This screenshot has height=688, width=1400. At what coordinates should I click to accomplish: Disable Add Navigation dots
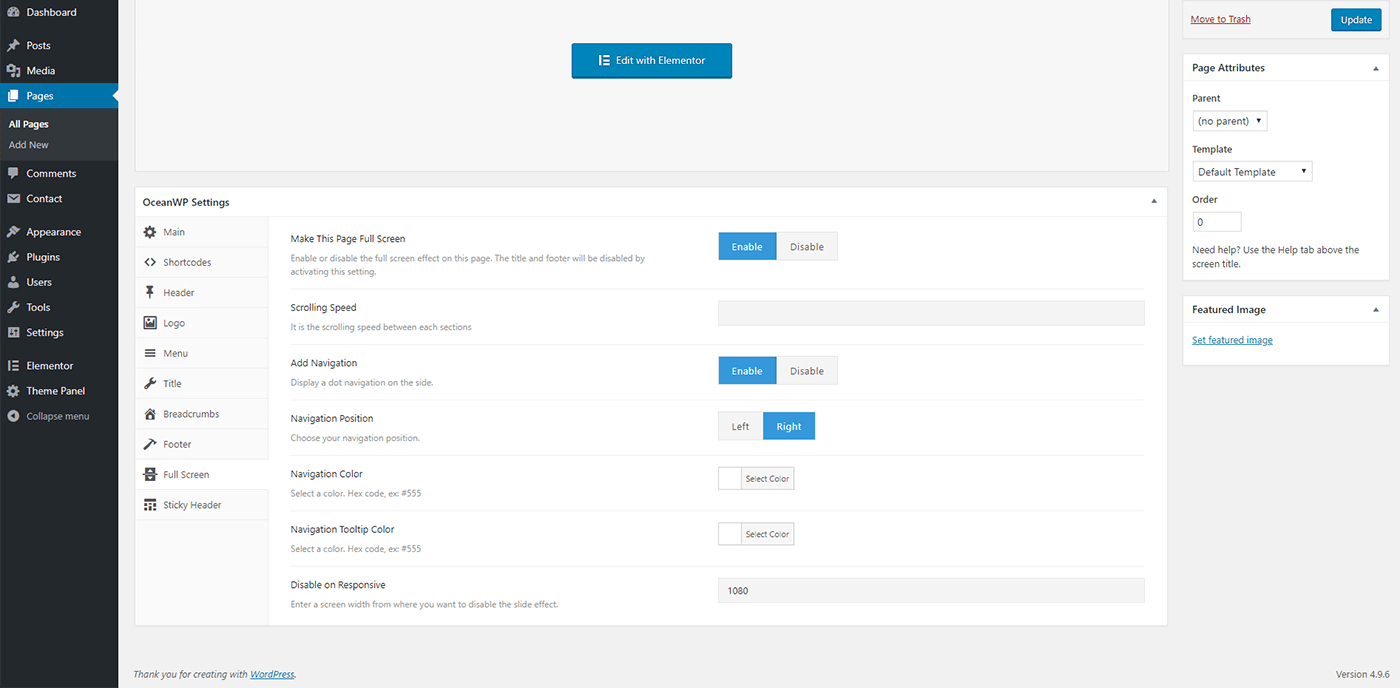pyautogui.click(x=807, y=371)
